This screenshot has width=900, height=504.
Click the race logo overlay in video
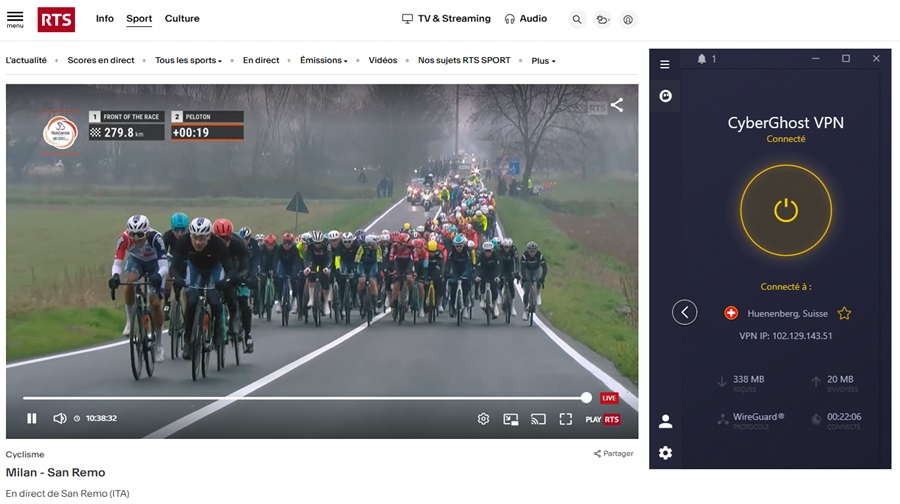60,133
